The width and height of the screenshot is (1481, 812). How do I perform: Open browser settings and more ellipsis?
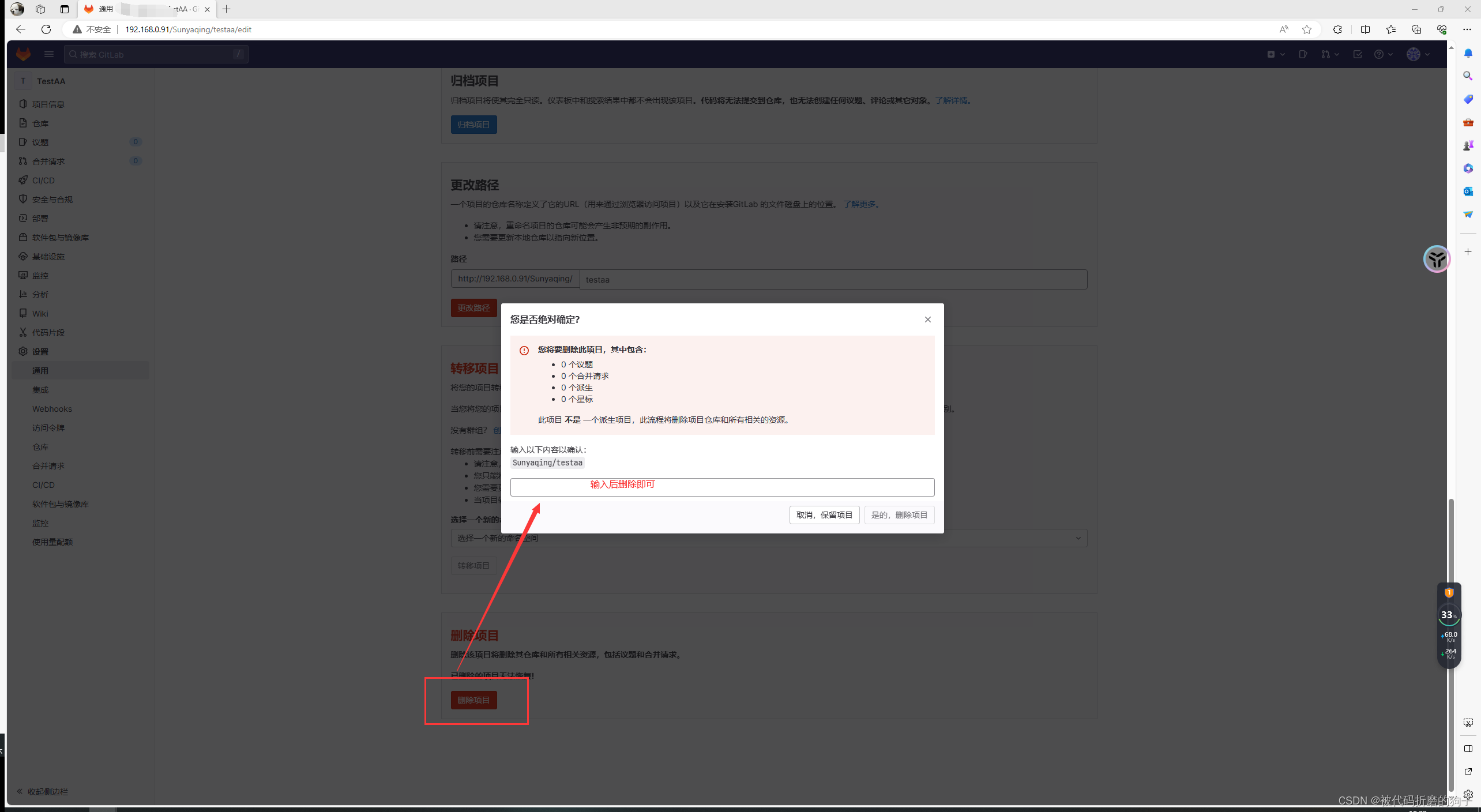pos(1467,29)
